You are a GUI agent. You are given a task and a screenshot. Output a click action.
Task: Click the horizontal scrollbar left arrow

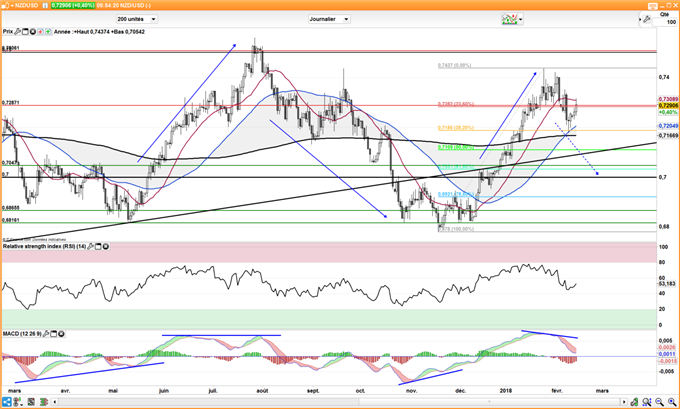pos(54,402)
